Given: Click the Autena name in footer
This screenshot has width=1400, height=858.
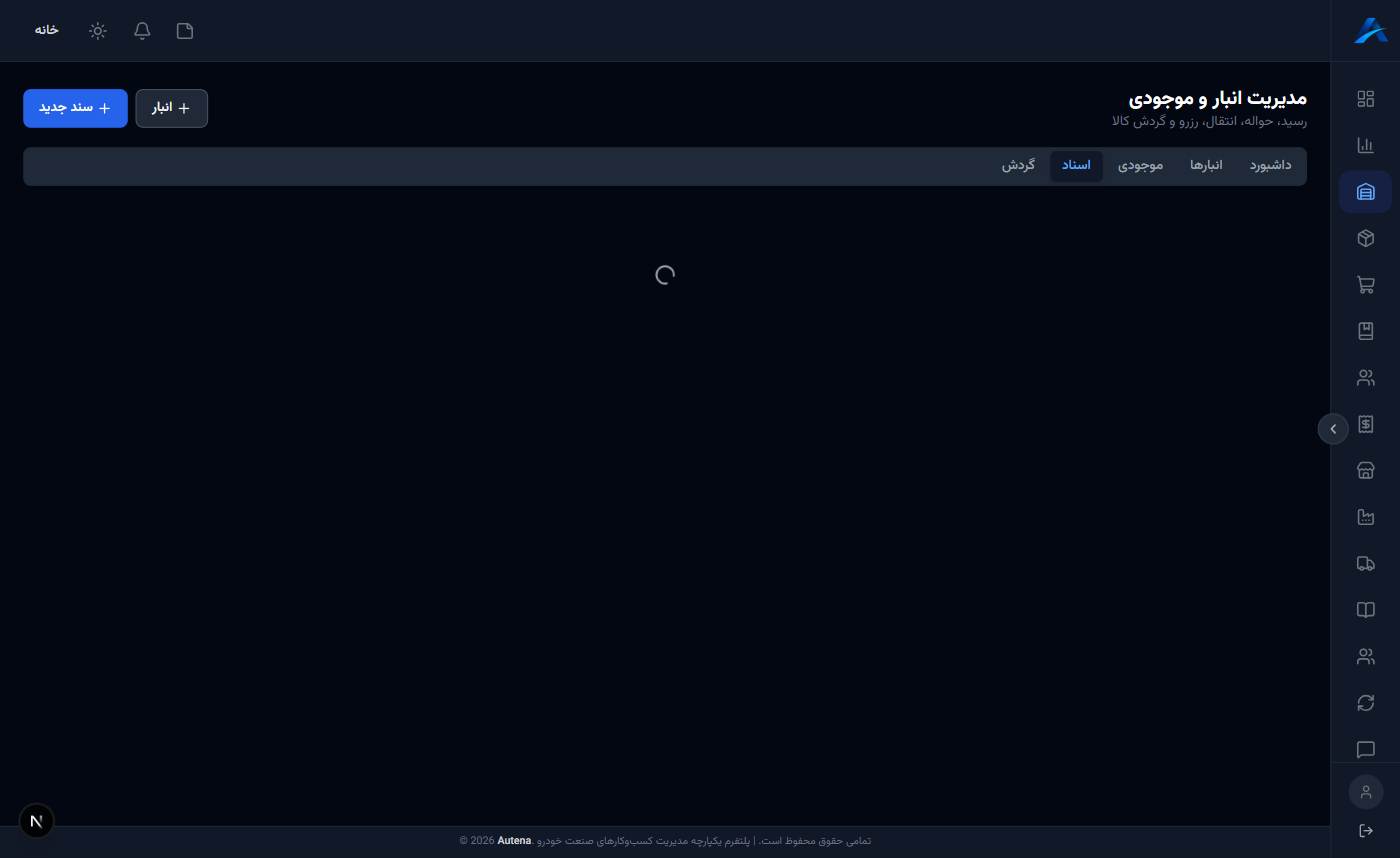Looking at the screenshot, I should 514,841.
